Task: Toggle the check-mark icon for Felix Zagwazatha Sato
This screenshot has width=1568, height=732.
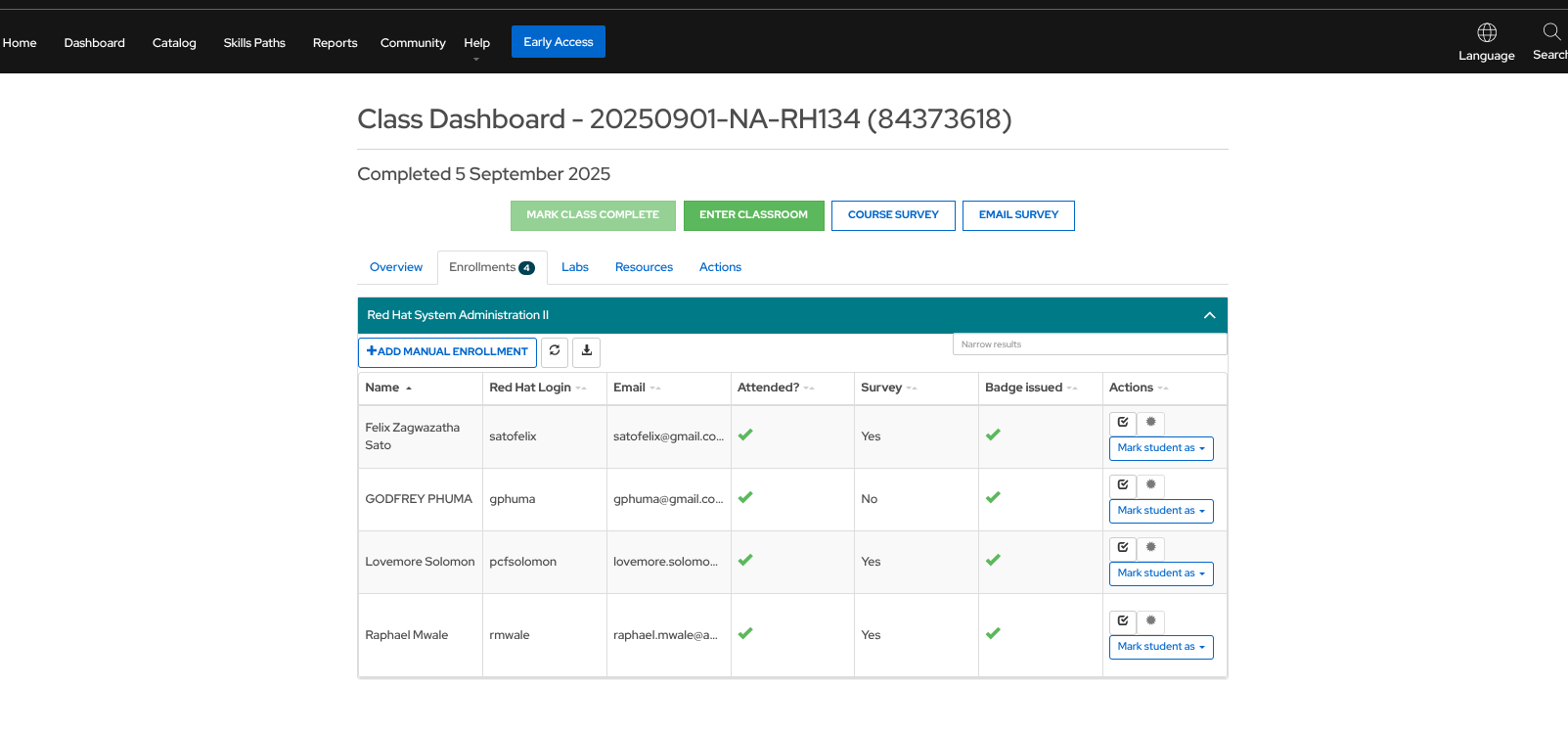Action: click(1123, 423)
